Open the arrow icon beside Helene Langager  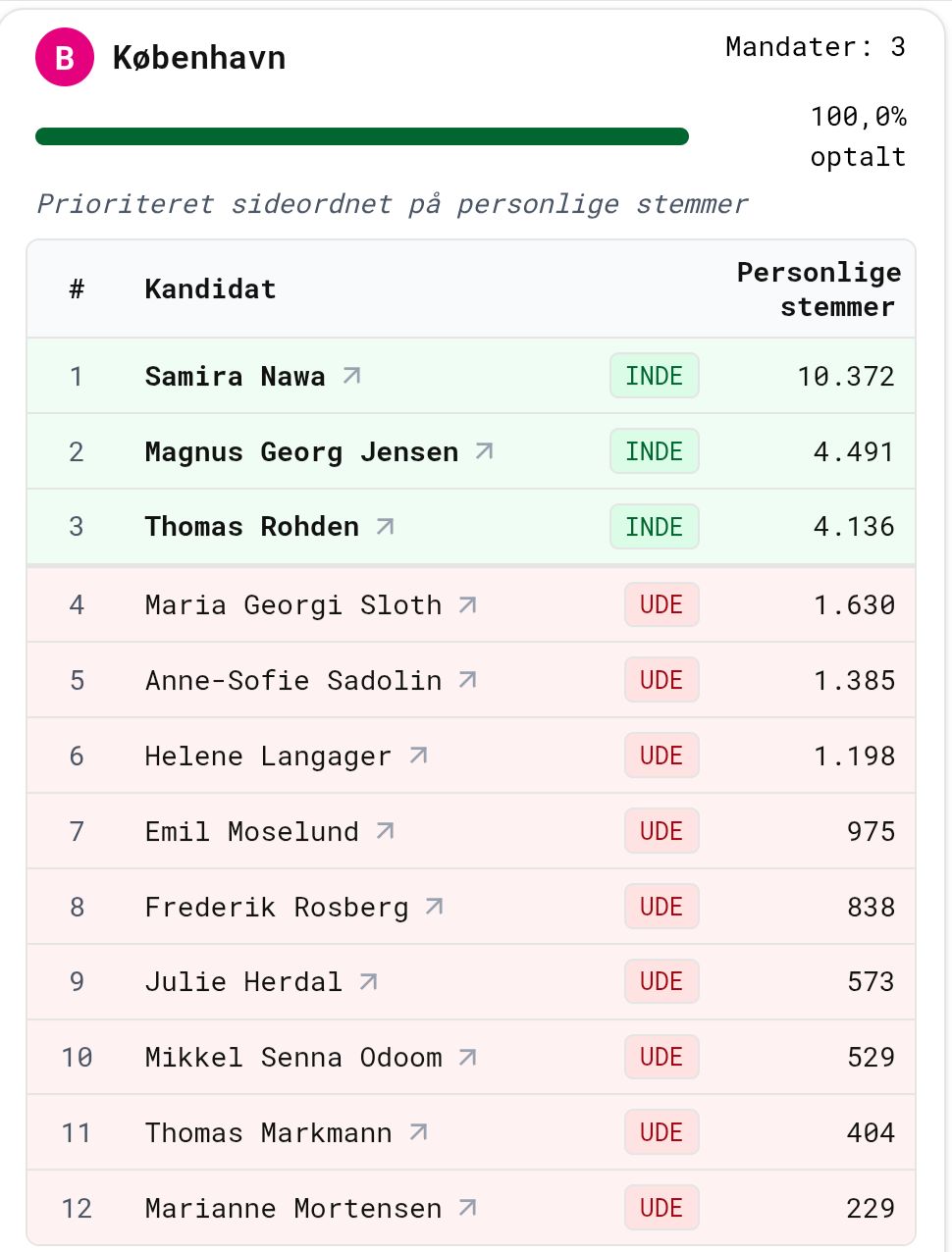pyautogui.click(x=418, y=756)
